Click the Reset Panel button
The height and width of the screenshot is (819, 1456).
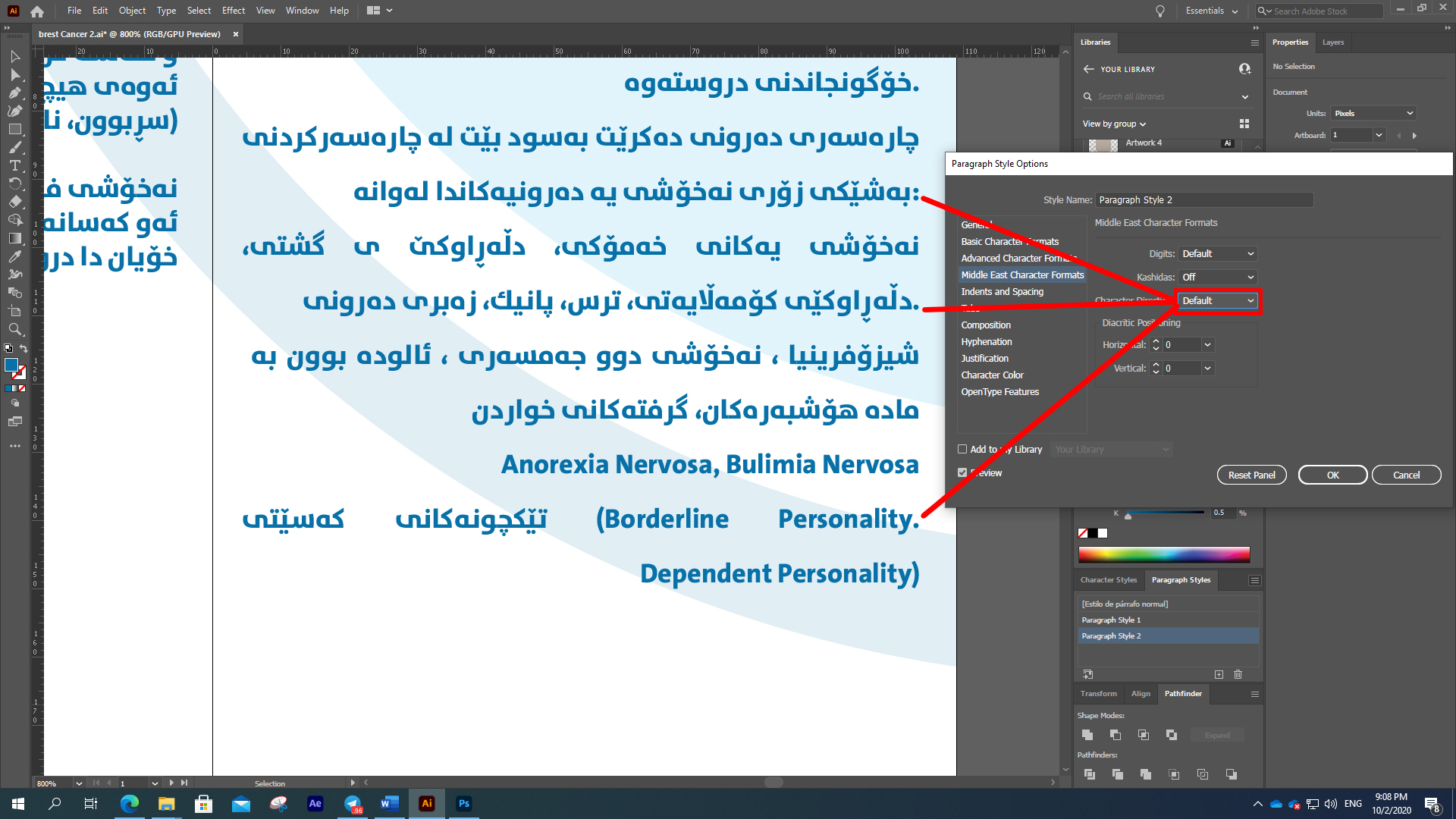click(x=1251, y=474)
